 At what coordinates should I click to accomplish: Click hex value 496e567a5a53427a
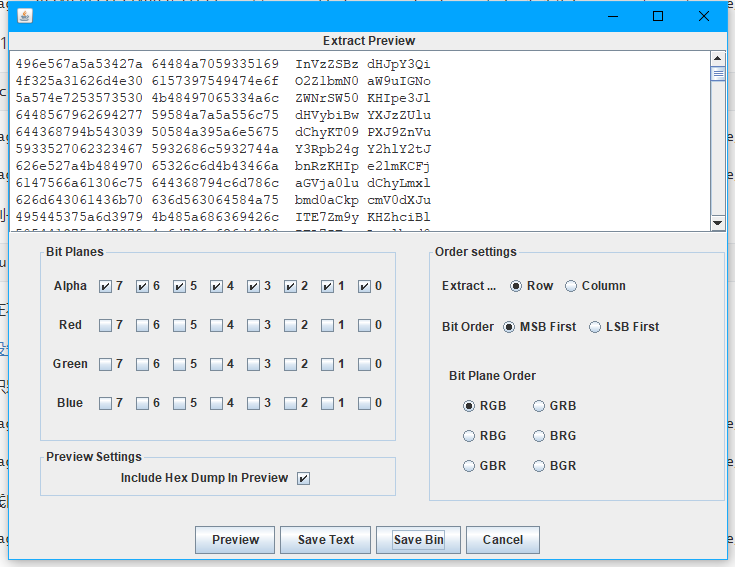[79, 64]
